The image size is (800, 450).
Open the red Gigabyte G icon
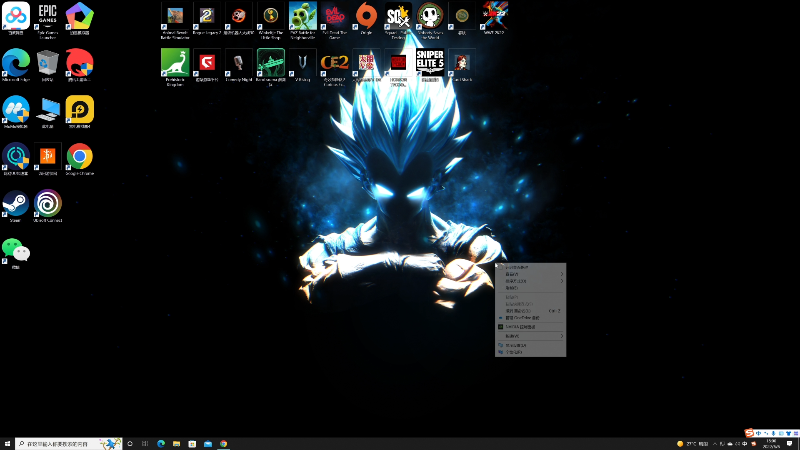coord(207,65)
